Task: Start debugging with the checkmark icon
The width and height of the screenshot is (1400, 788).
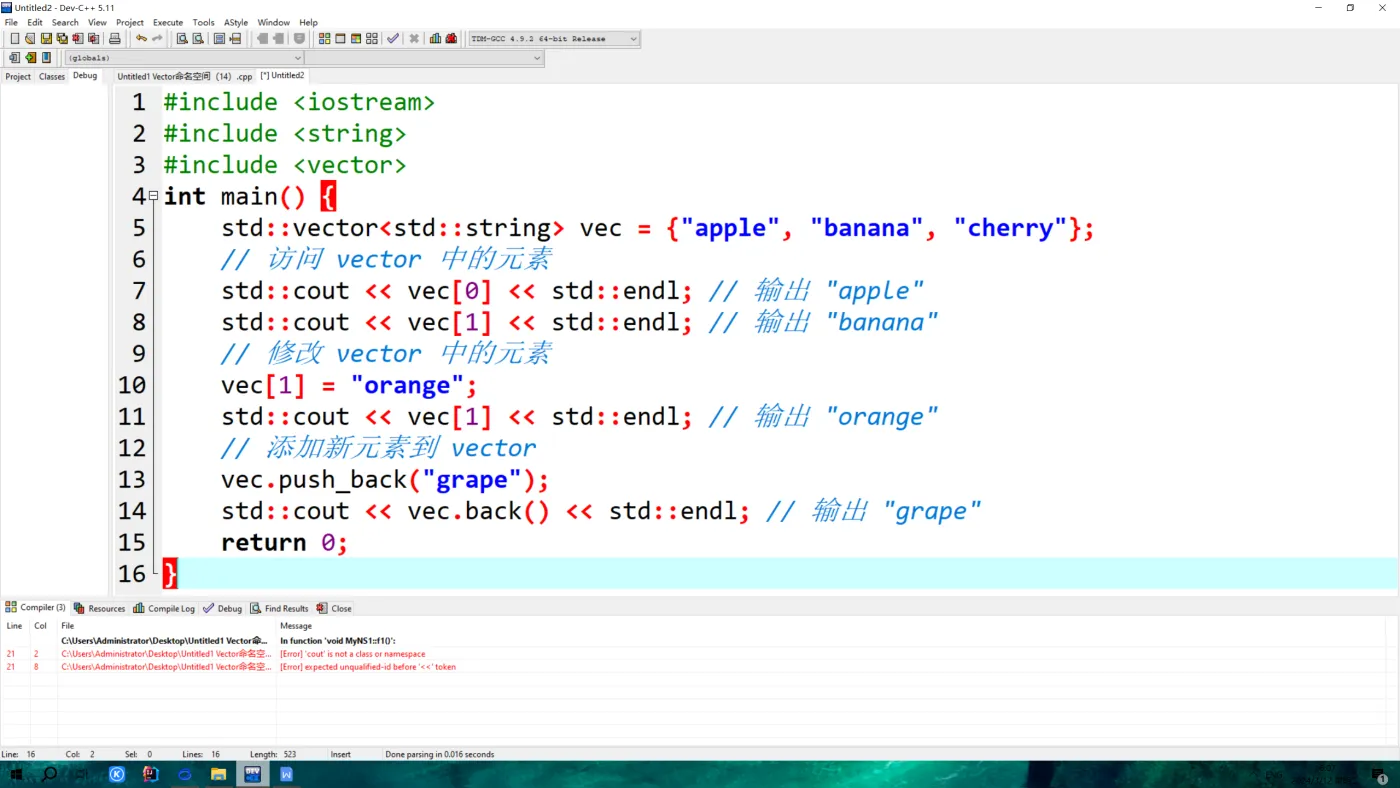Action: pos(393,39)
